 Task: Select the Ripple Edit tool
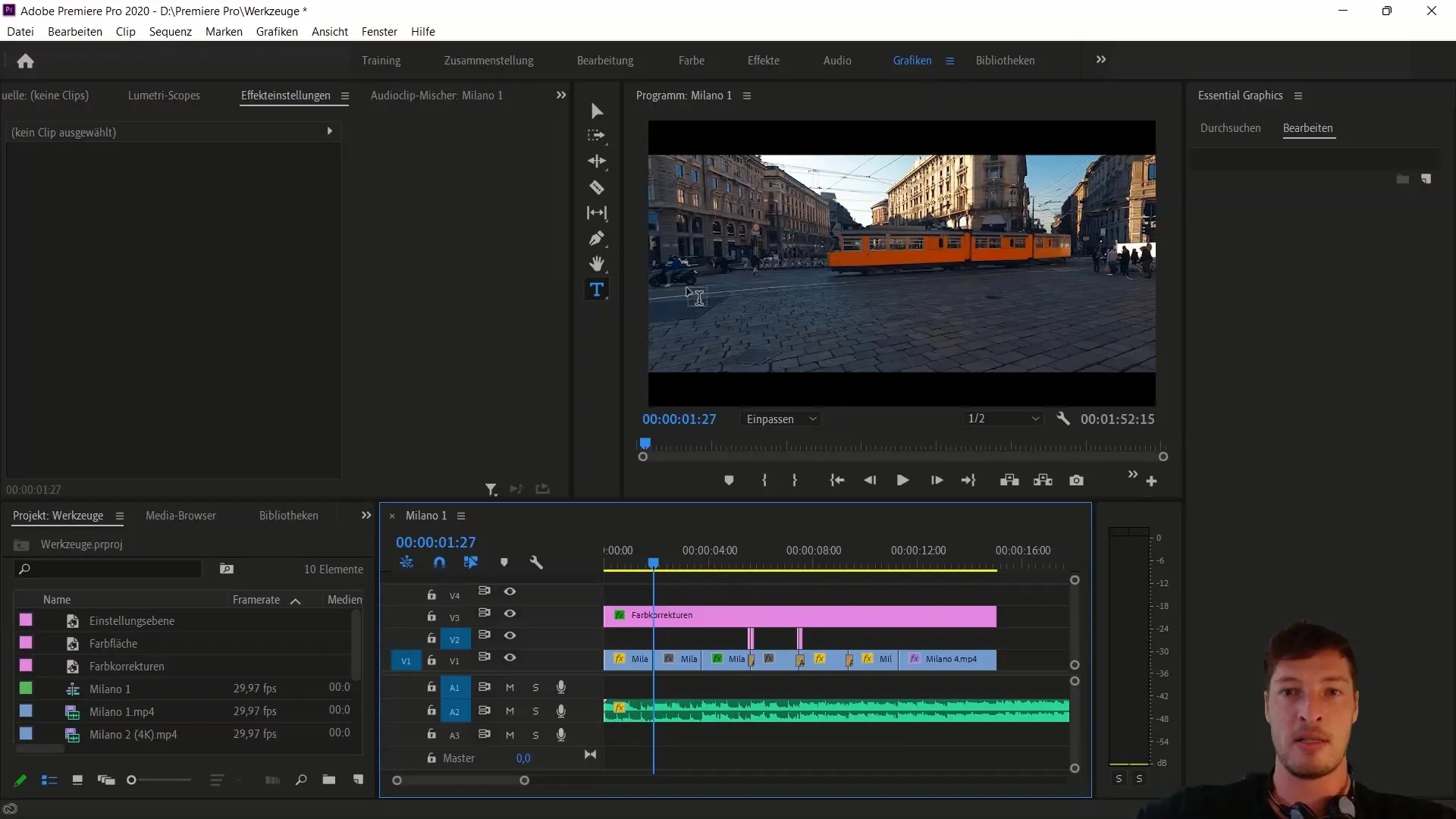(597, 162)
